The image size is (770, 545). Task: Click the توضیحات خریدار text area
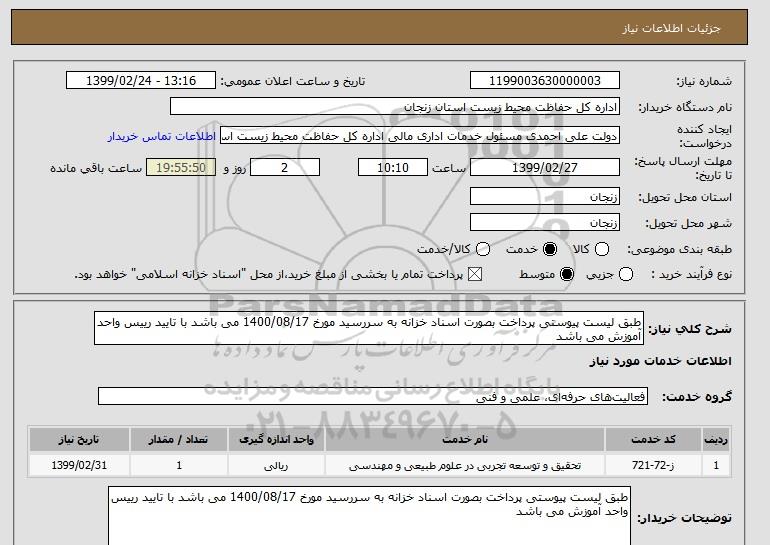[369, 516]
